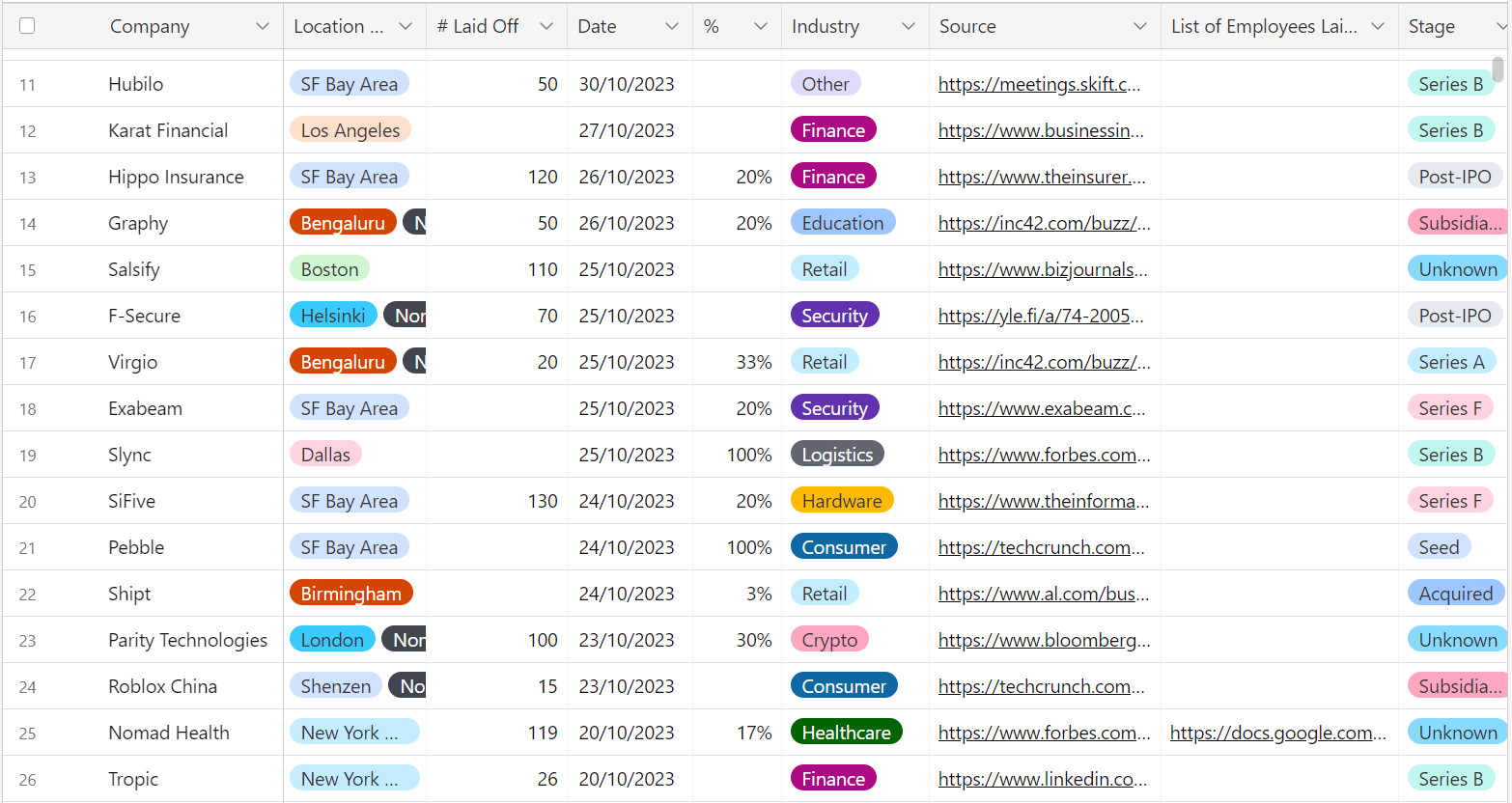Open Salsify's bizjournals source link

point(1043,269)
